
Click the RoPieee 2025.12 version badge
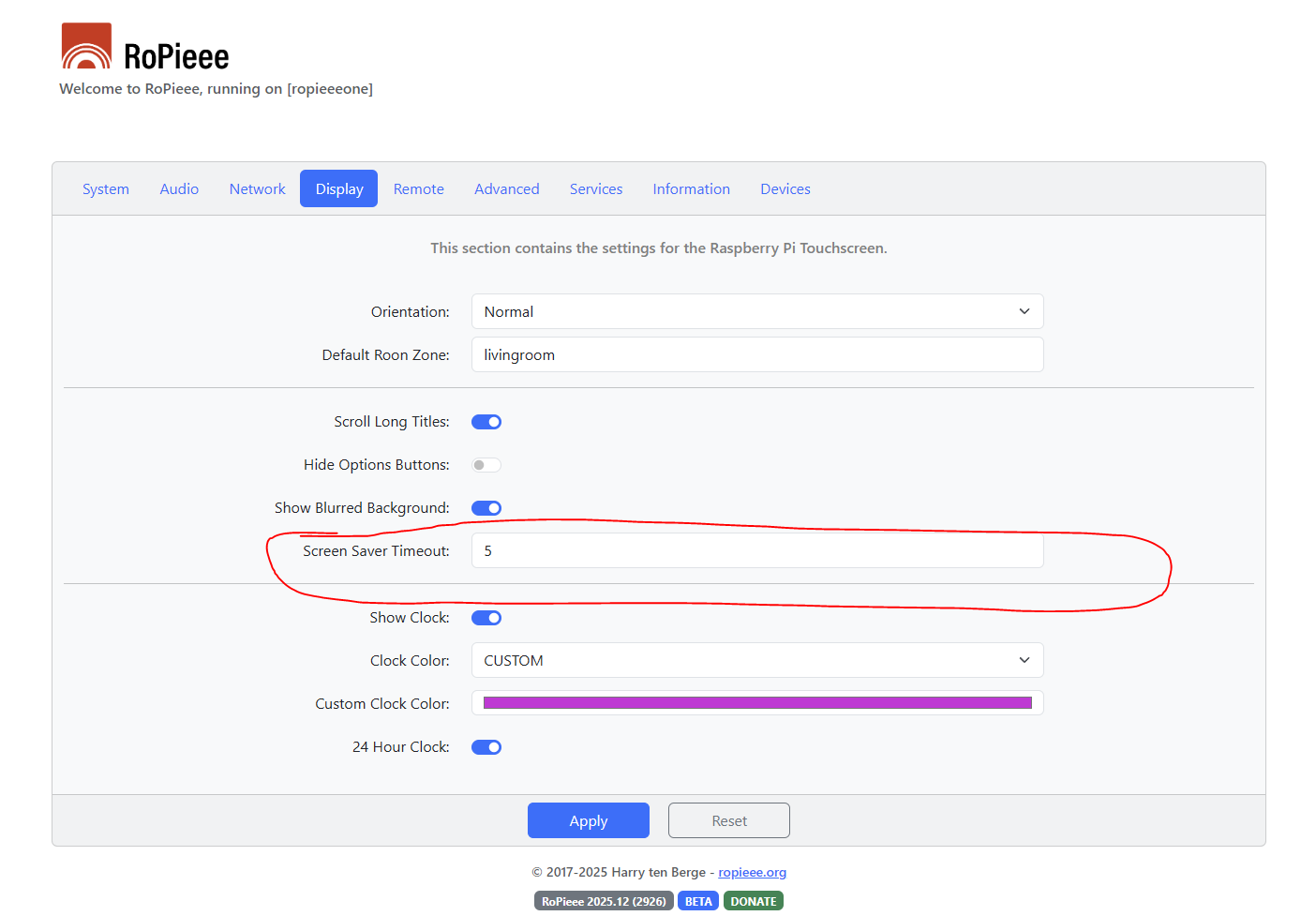click(x=604, y=901)
